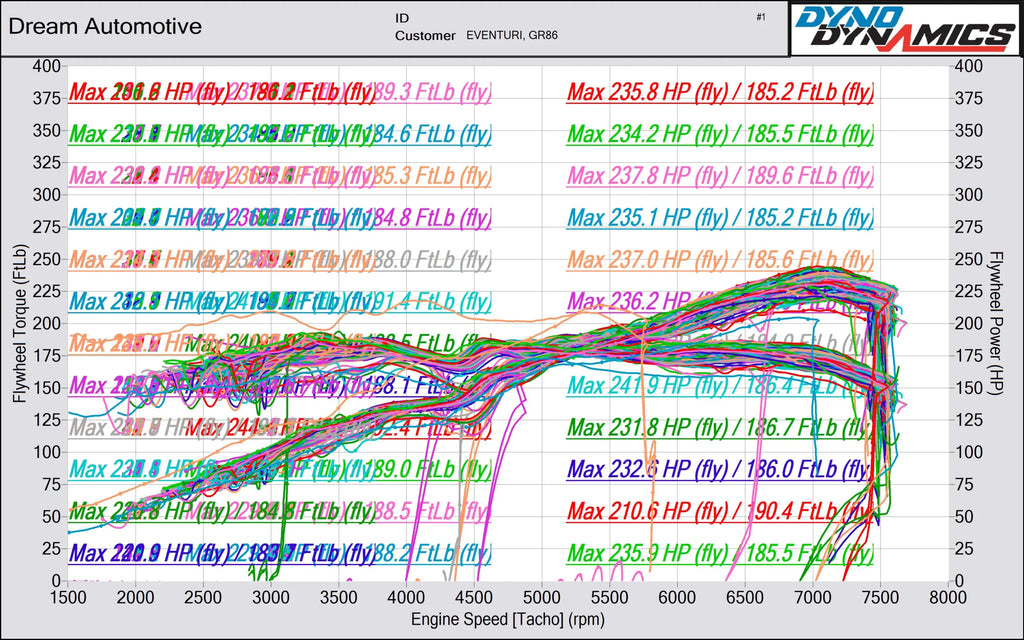Select the green Max 234.2 HP legend entry
1024x640 pixels.
tap(720, 134)
